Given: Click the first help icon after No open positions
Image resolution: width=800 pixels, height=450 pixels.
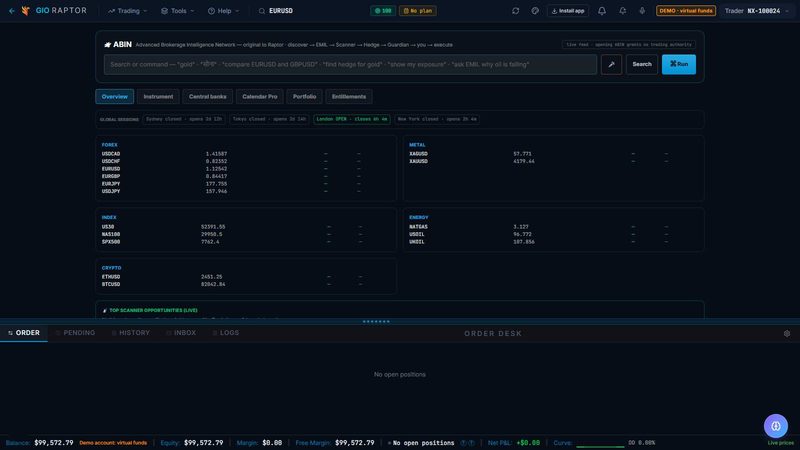Looking at the screenshot, I should point(463,443).
